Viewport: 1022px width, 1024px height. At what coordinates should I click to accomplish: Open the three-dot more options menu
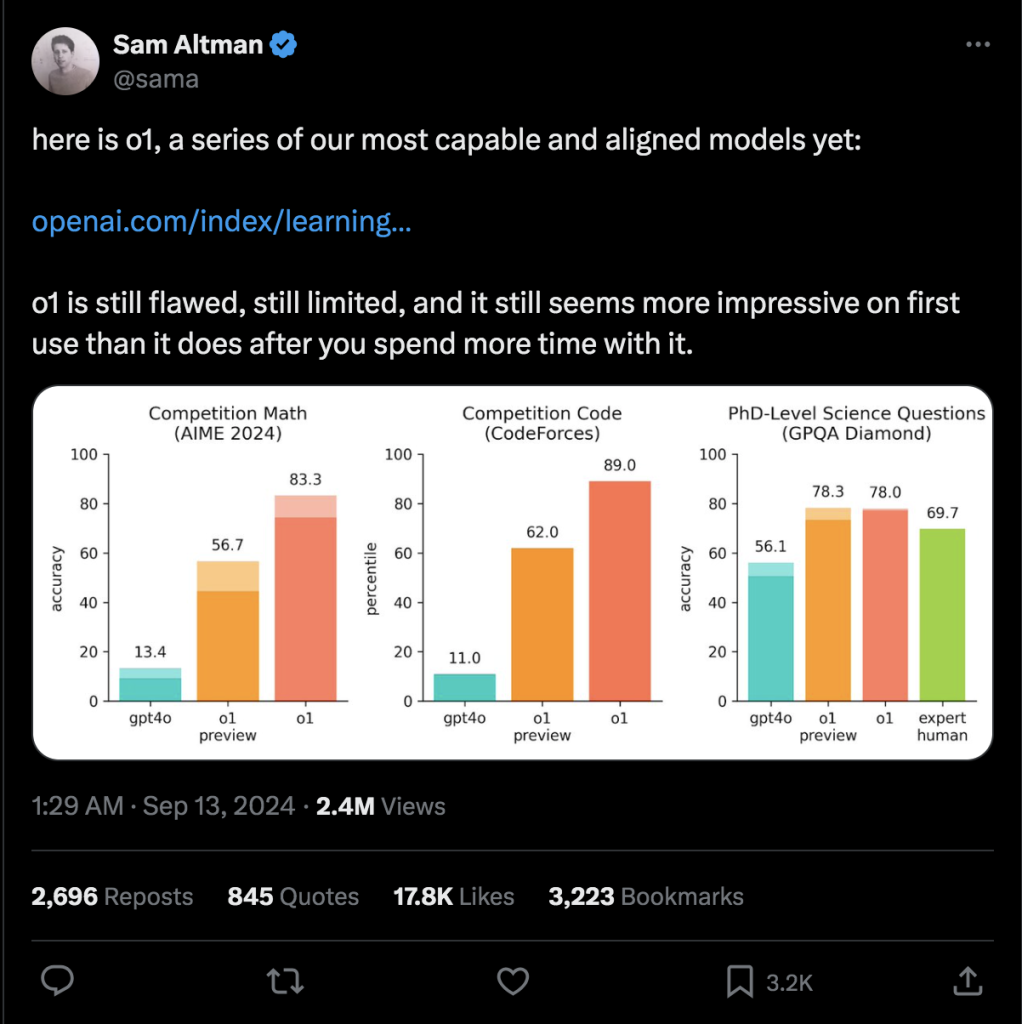(x=978, y=44)
